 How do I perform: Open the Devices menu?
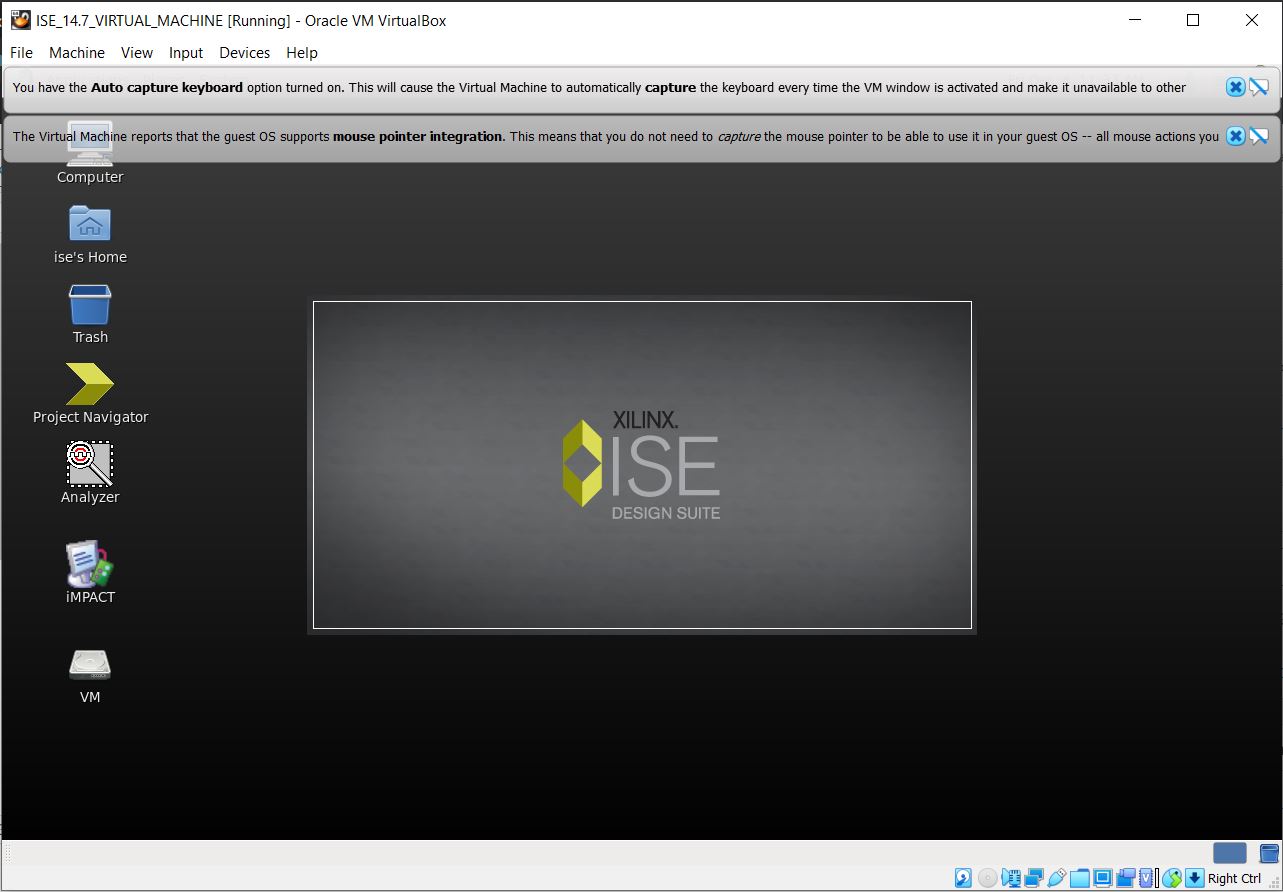click(245, 53)
